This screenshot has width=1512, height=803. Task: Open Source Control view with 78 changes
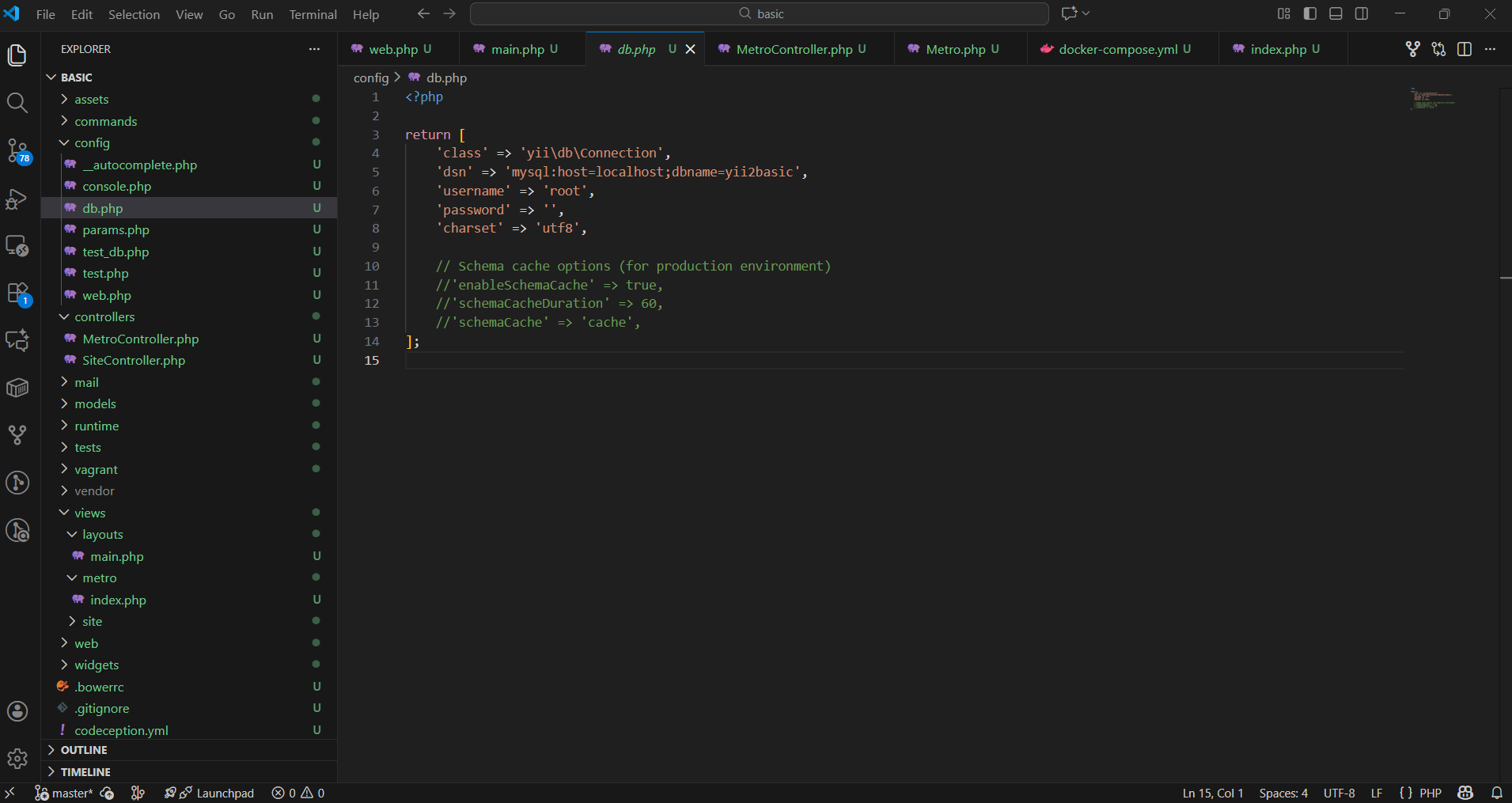[x=17, y=150]
